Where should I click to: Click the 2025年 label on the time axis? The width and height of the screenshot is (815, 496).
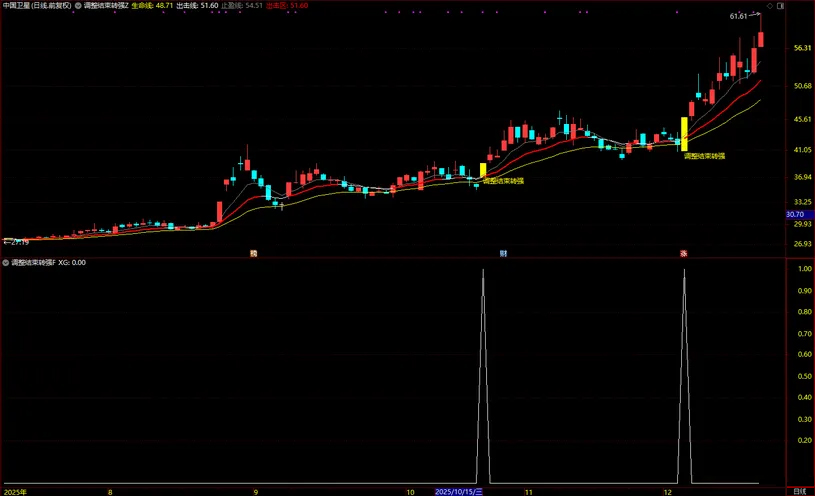click(x=15, y=492)
